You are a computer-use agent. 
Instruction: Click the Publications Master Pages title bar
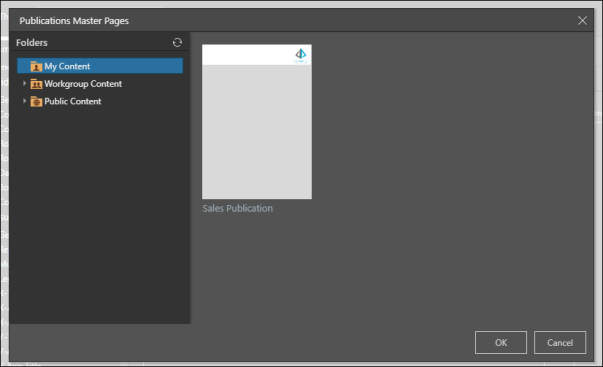pos(292,20)
